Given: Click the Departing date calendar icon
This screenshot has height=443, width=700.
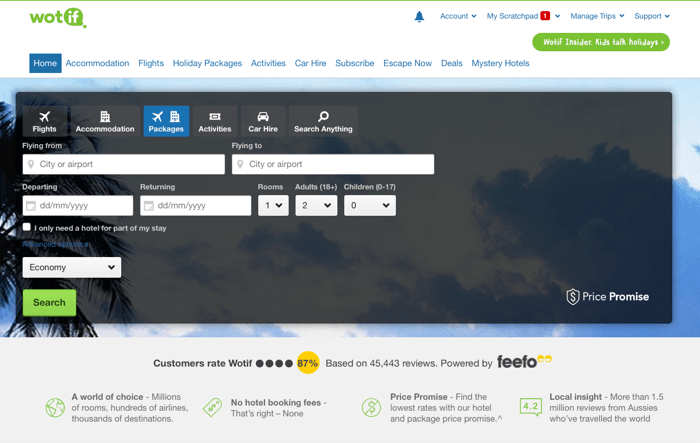Looking at the screenshot, I should tap(31, 206).
